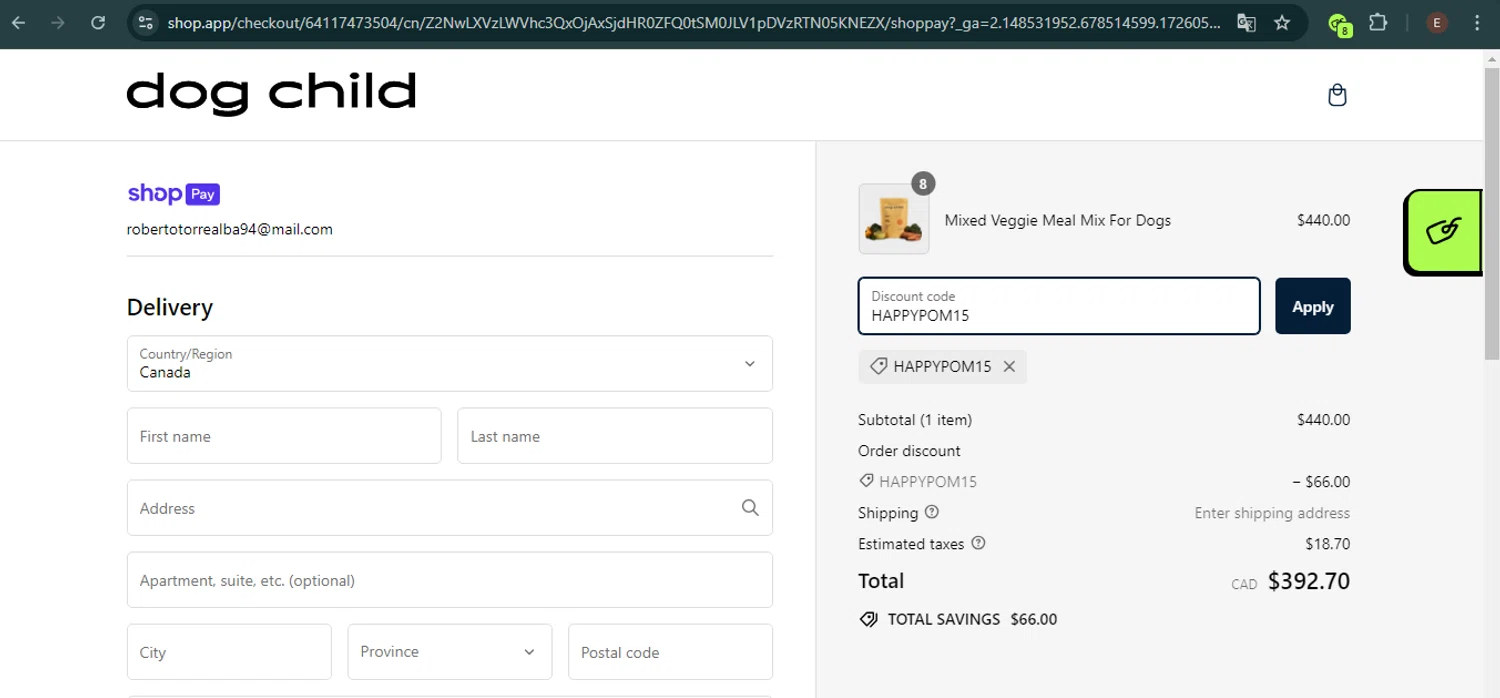Reload the checkout page
This screenshot has height=698, width=1500.
pos(98,22)
